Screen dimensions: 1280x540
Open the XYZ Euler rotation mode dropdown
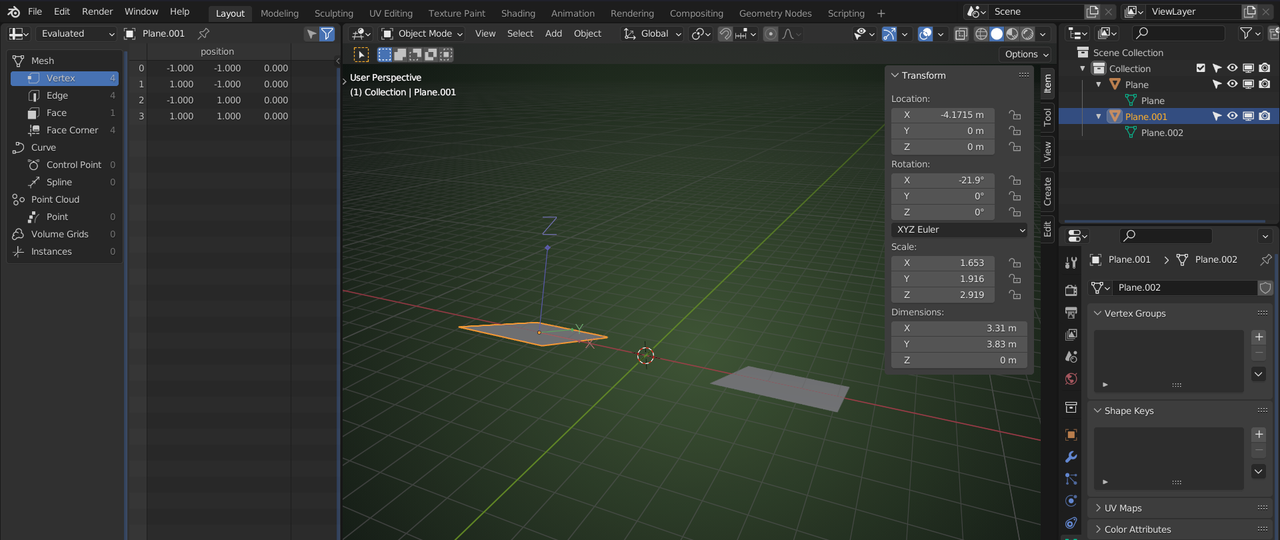pyautogui.click(x=959, y=230)
